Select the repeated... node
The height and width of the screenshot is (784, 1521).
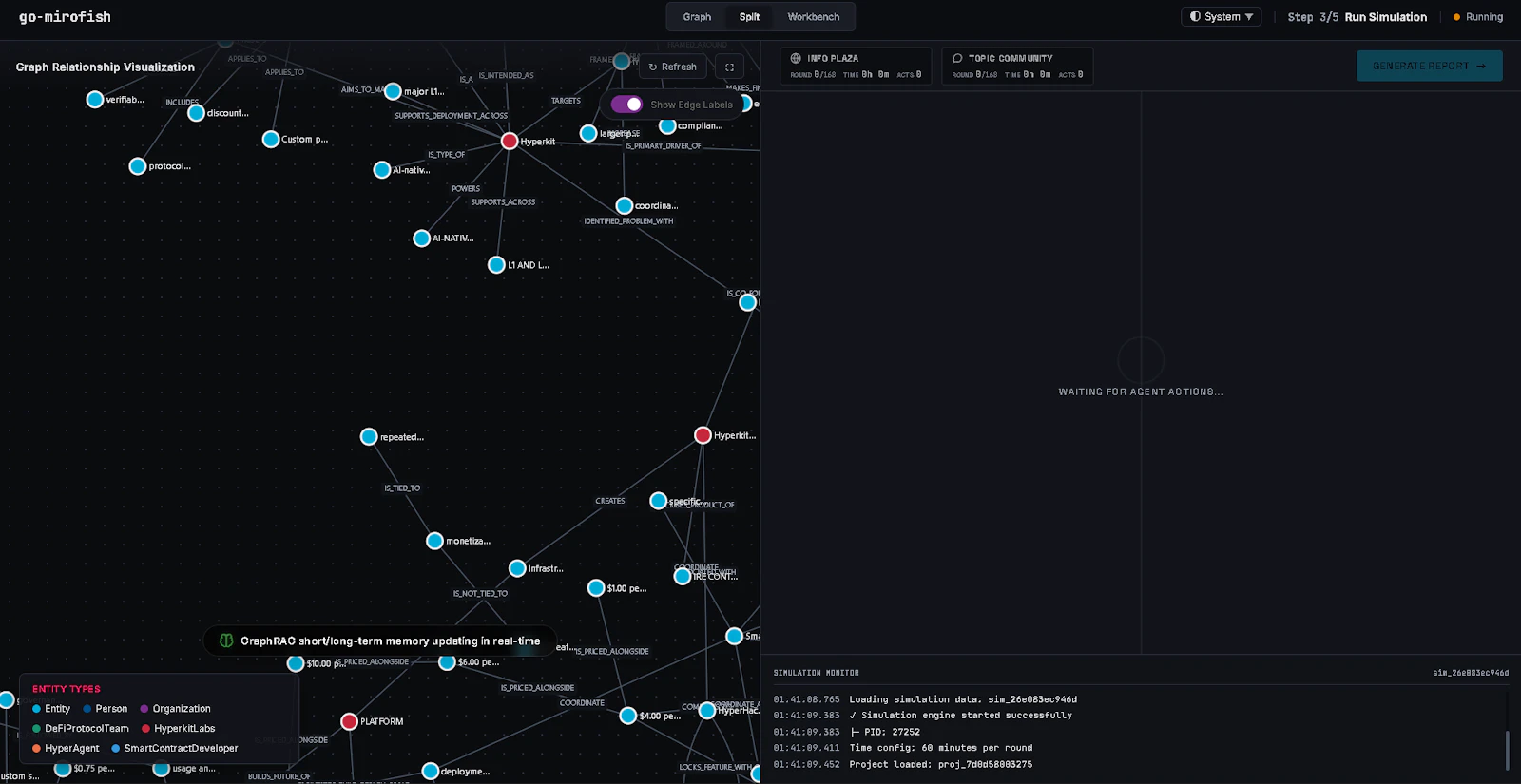point(369,437)
